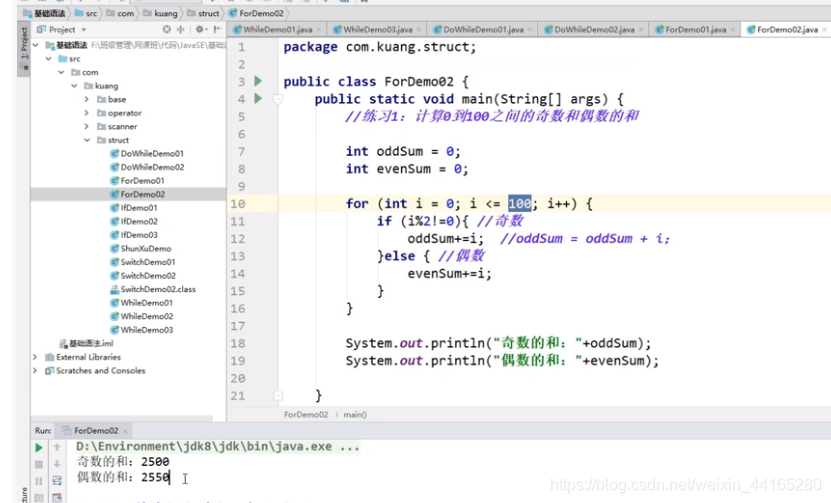Hide the Project panel with hide icon
Screen dimensions: 831x503
coord(217,30)
